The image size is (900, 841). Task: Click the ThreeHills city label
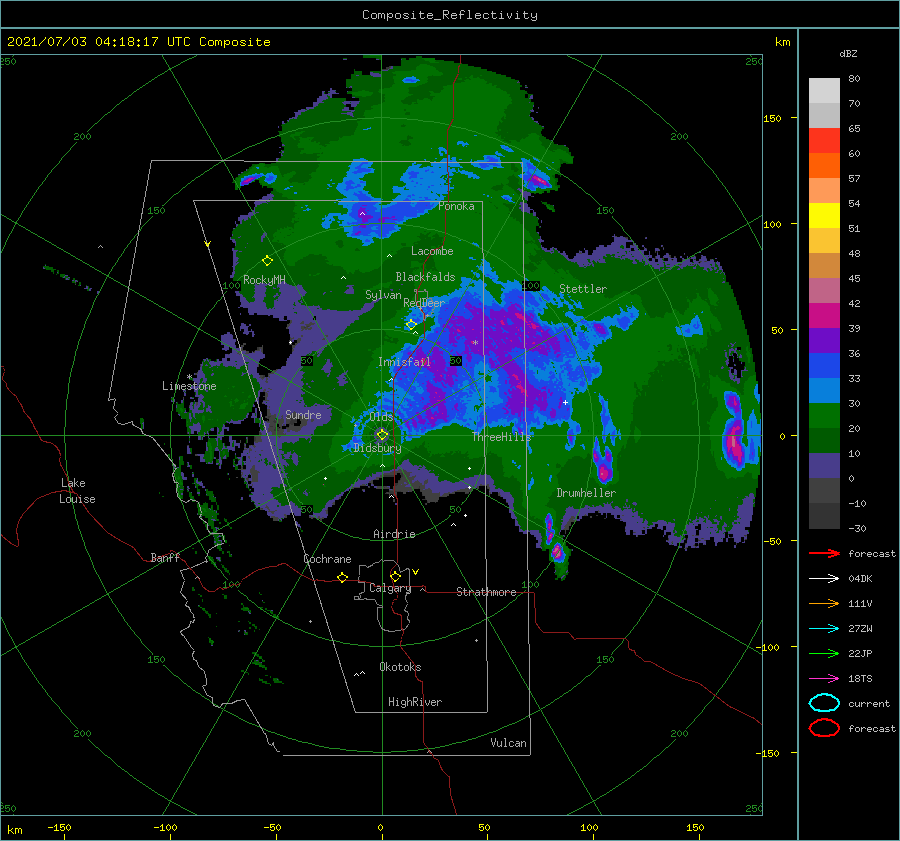501,437
